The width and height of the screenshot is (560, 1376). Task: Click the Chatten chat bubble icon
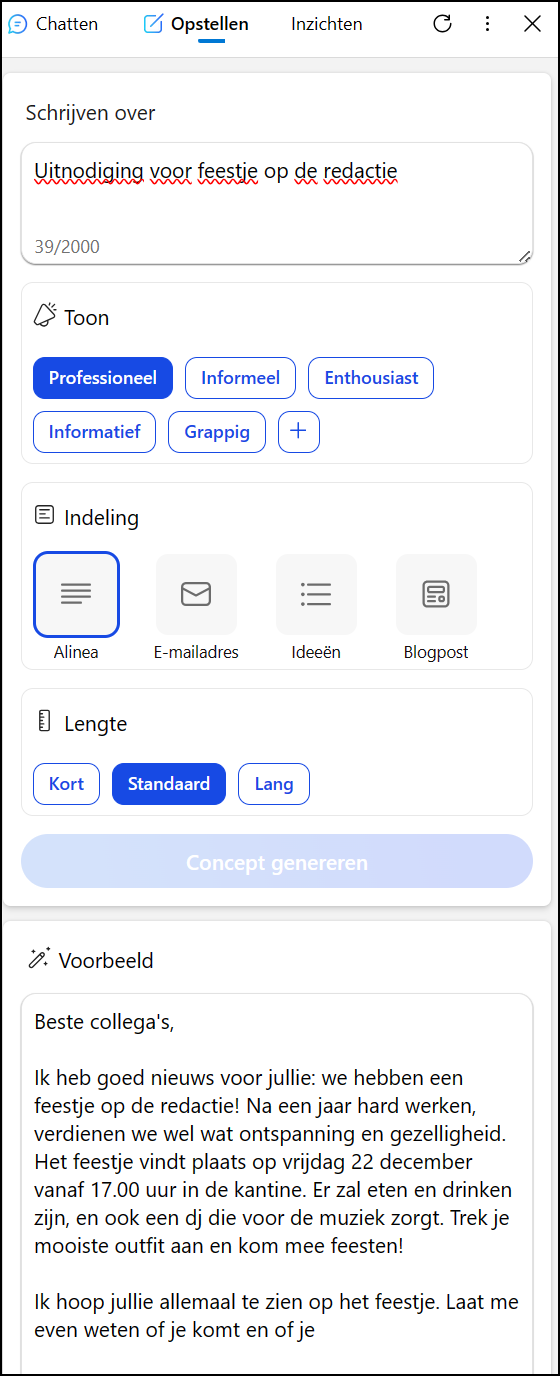(x=17, y=24)
